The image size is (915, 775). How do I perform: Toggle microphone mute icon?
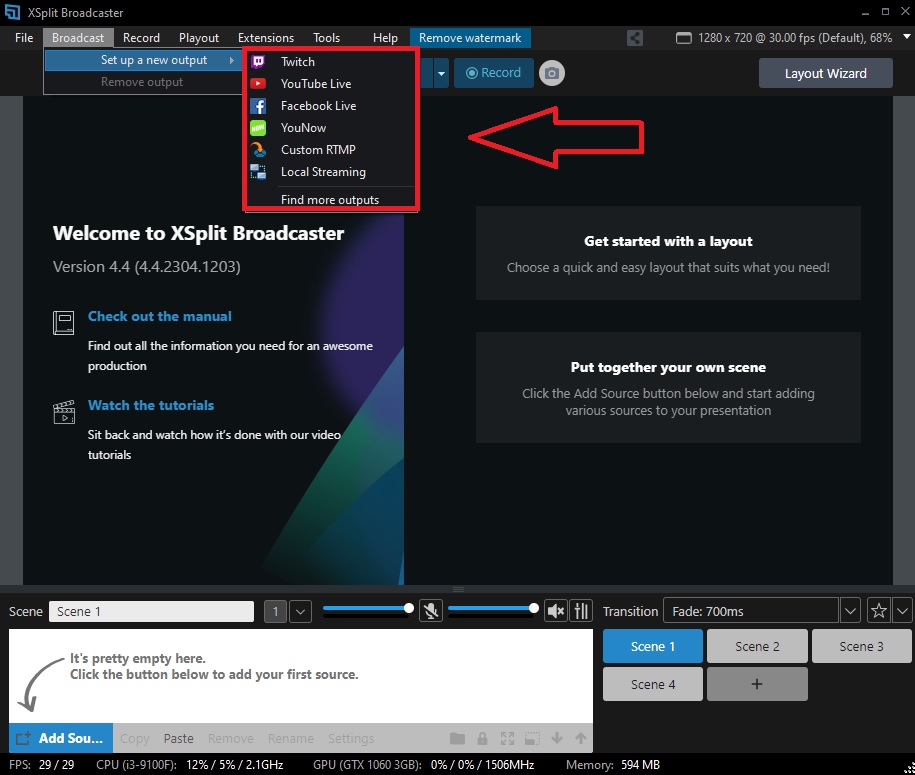(x=431, y=611)
